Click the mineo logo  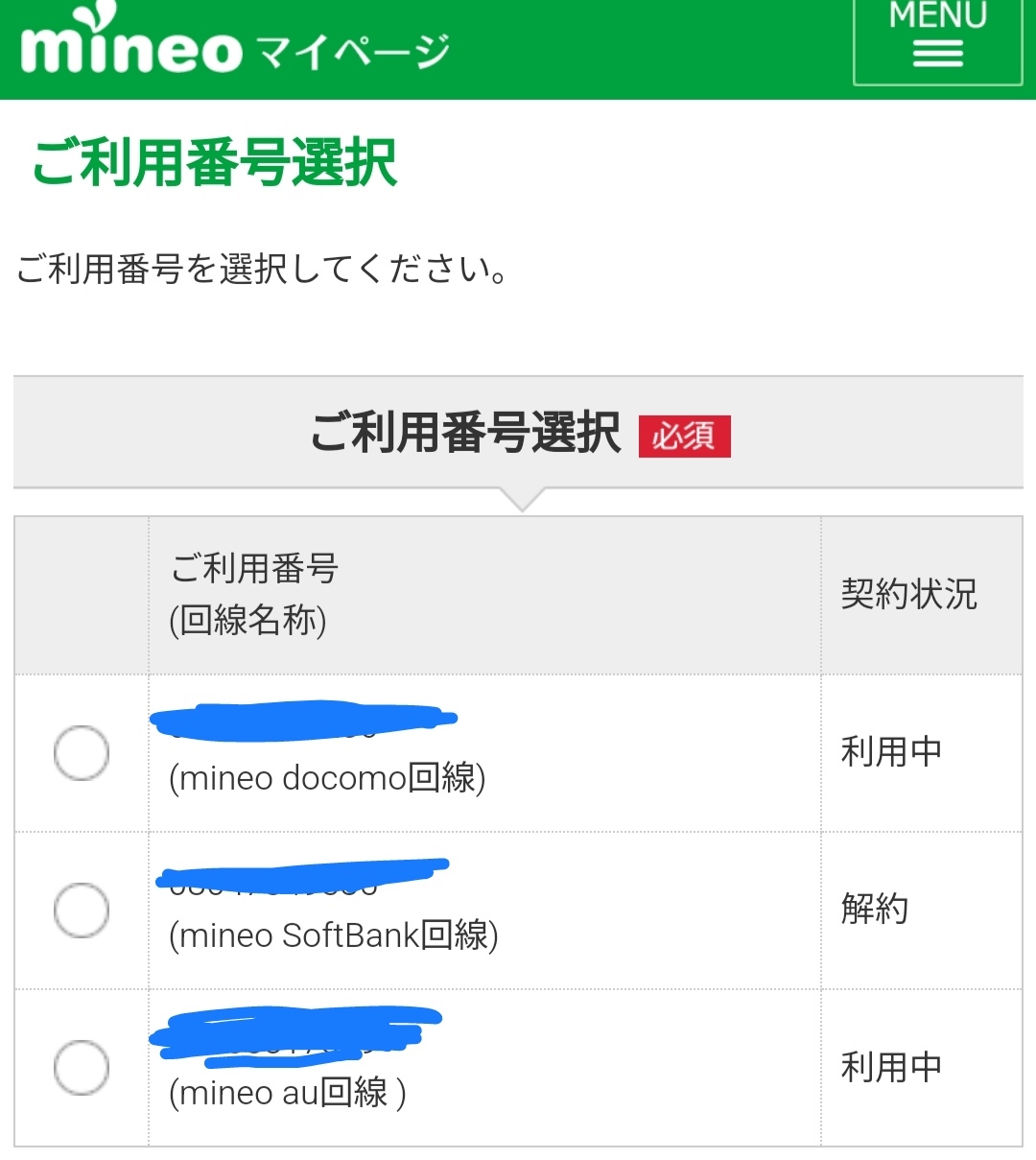tap(130, 44)
